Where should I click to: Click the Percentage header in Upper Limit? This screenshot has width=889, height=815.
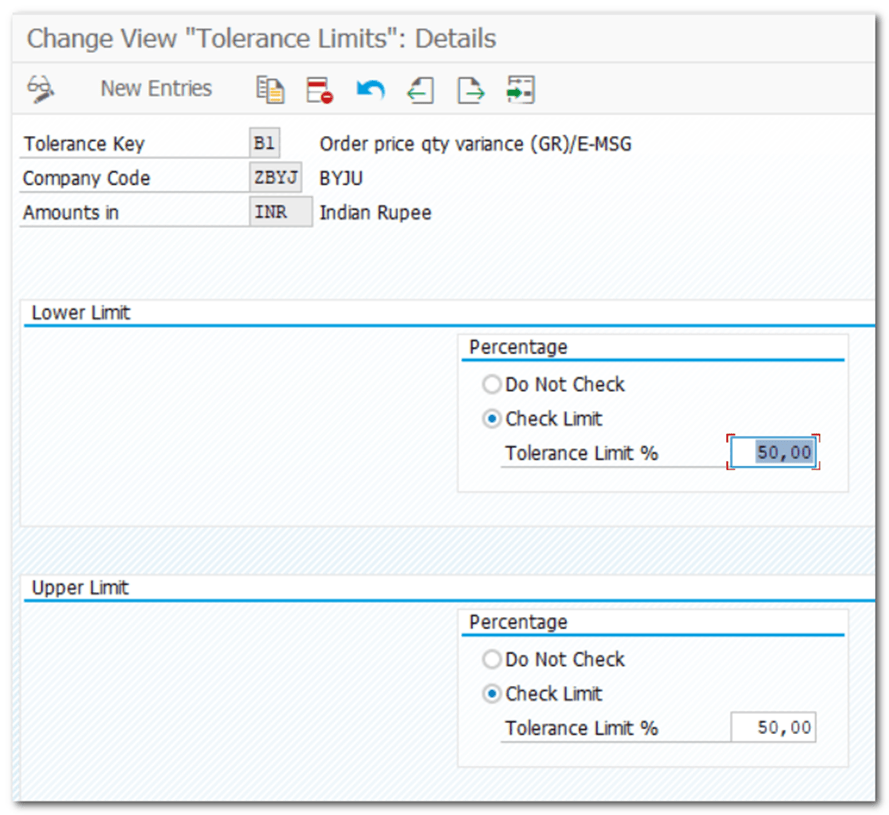point(518,622)
